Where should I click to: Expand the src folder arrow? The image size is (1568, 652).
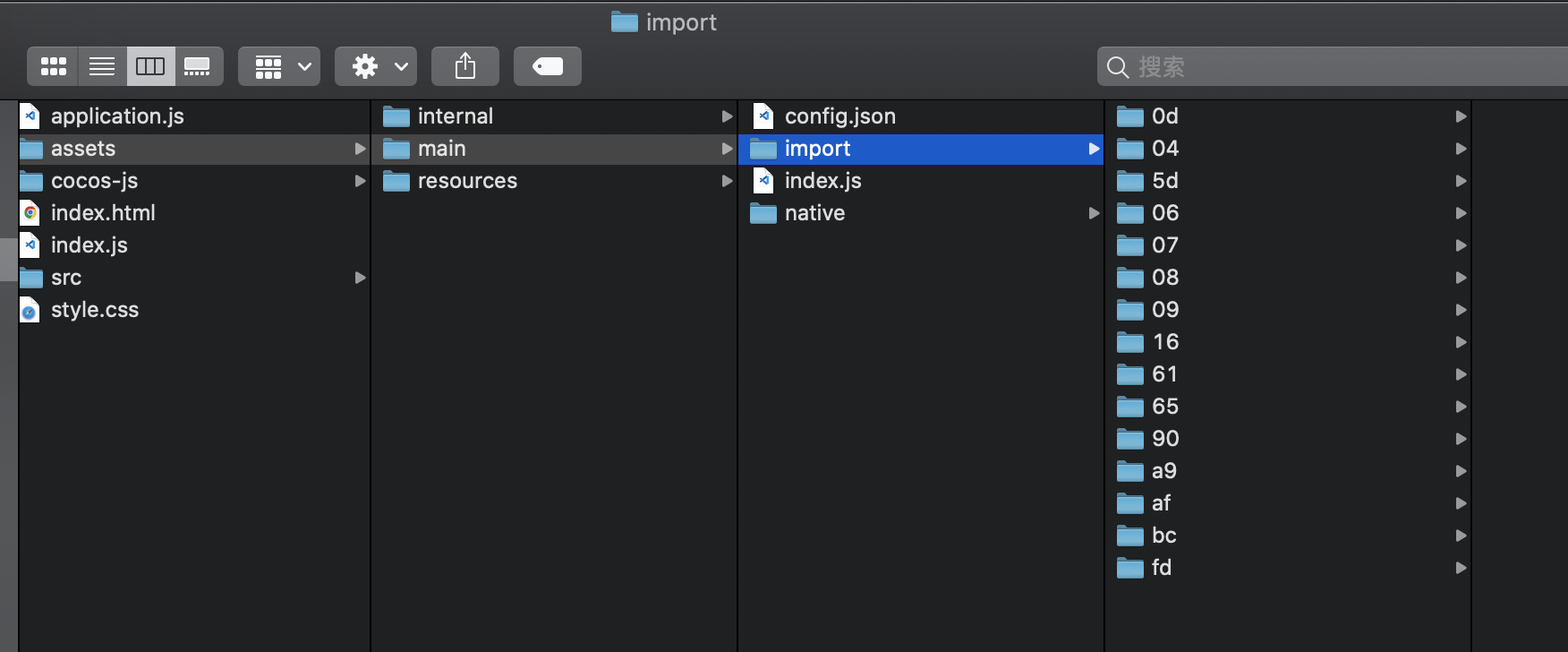point(360,278)
